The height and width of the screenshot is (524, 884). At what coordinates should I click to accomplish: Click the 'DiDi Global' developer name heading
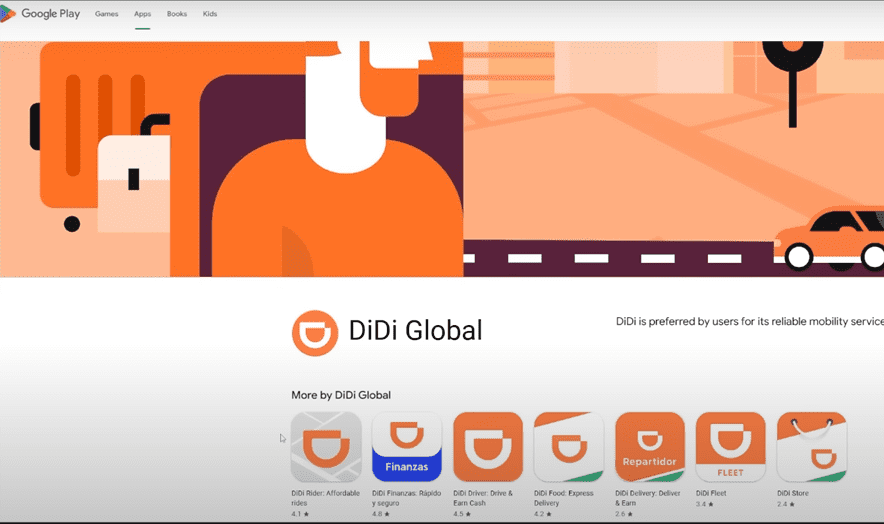(x=415, y=331)
